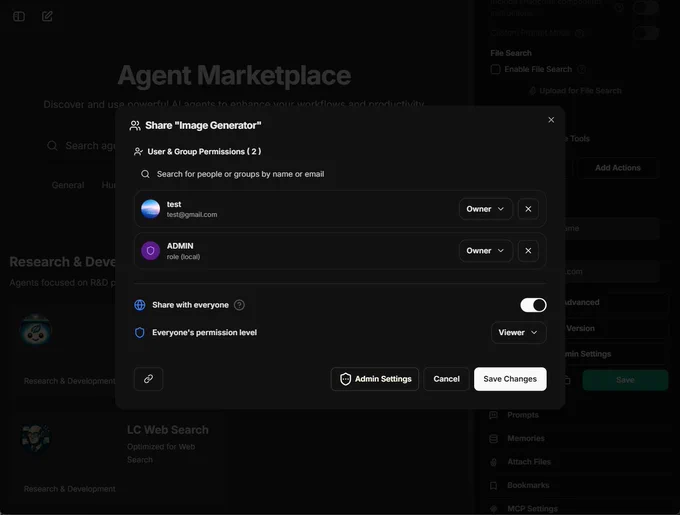Close the Share Image Generator dialog

pyautogui.click(x=551, y=120)
